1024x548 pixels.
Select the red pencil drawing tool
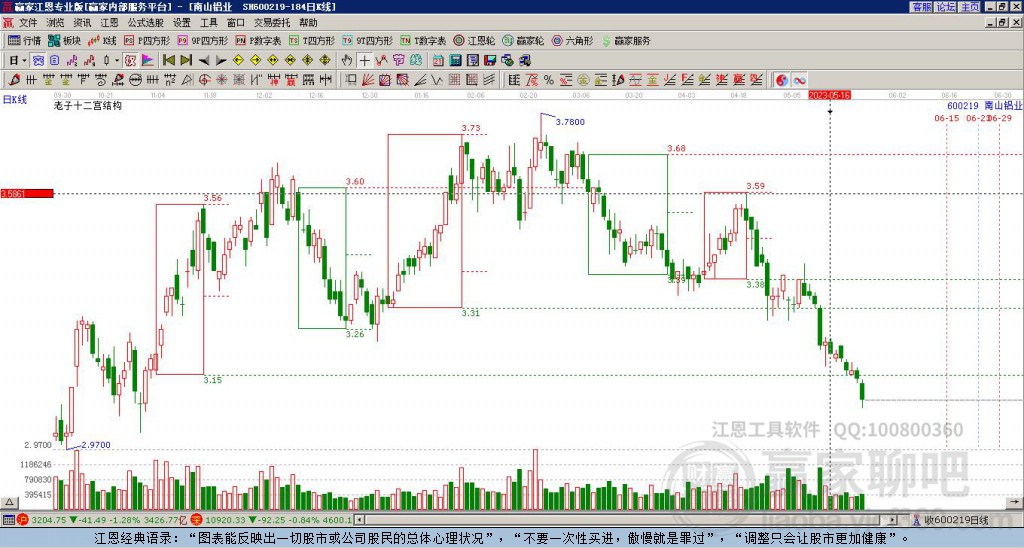tap(14, 80)
